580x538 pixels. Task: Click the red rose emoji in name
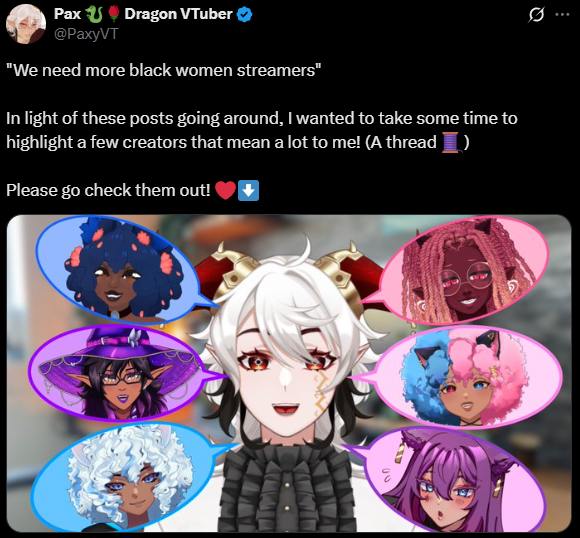114,14
